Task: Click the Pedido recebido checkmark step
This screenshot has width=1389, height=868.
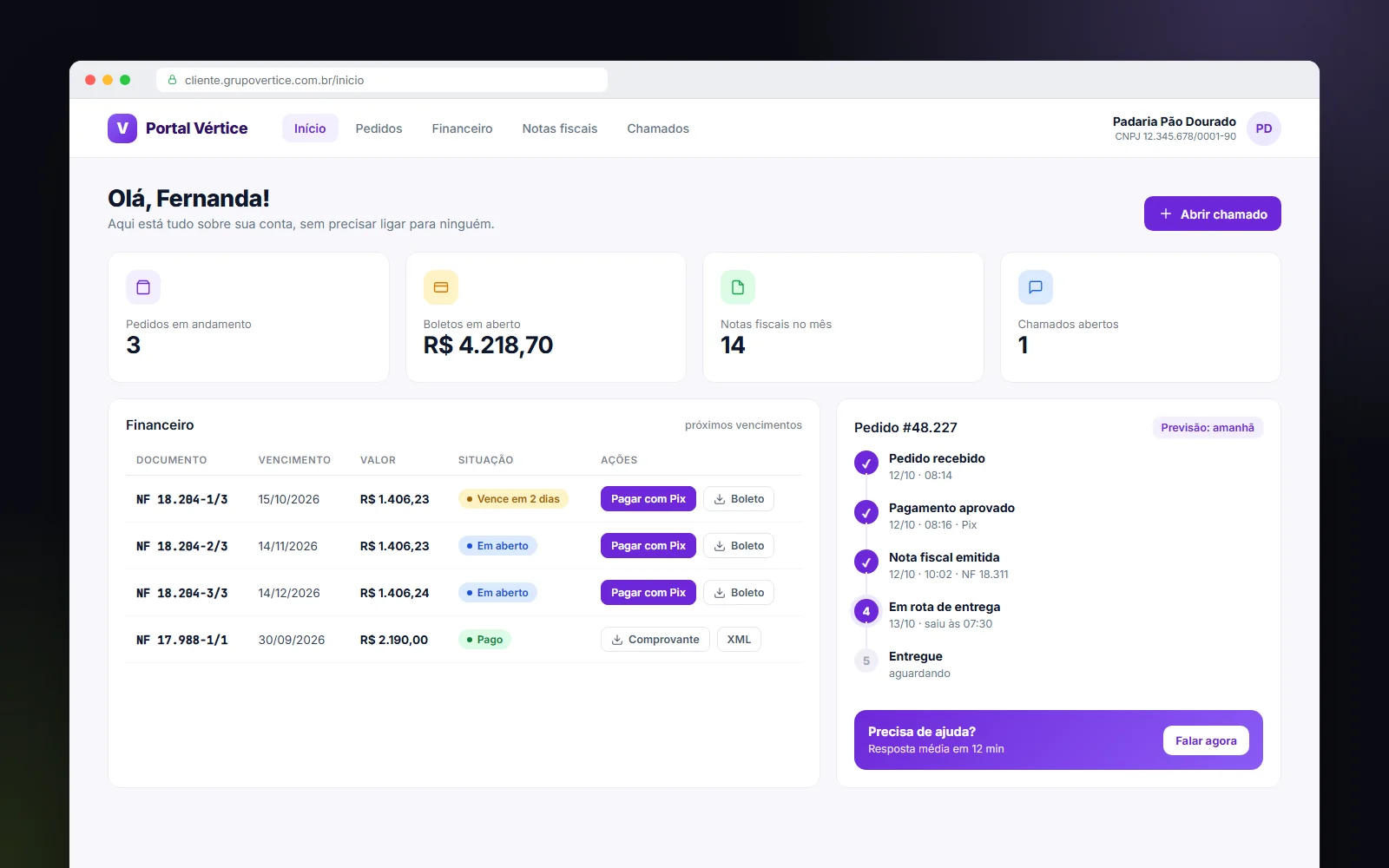Action: pos(866,463)
